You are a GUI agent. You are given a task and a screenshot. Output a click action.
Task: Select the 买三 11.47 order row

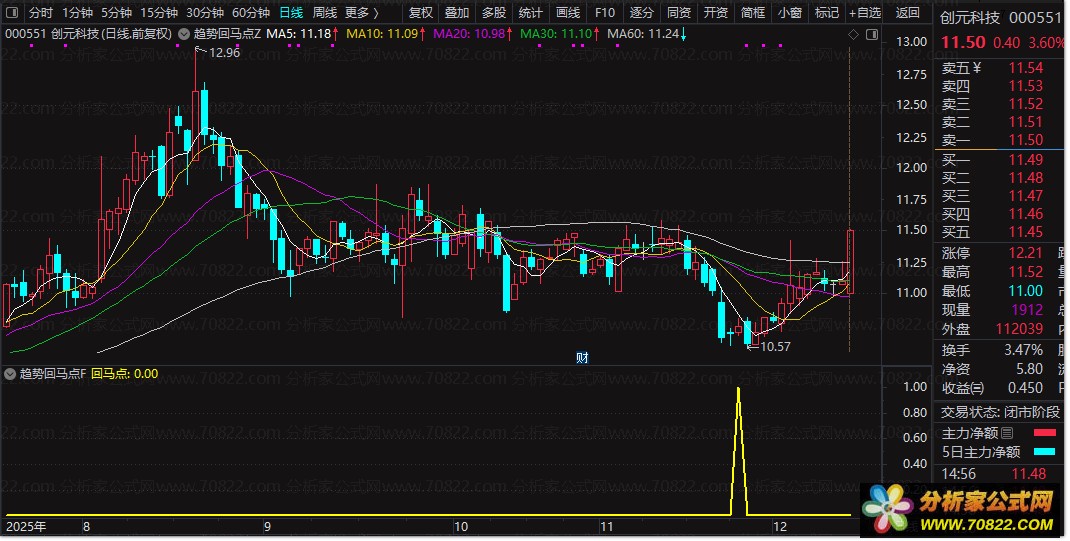[999, 196]
